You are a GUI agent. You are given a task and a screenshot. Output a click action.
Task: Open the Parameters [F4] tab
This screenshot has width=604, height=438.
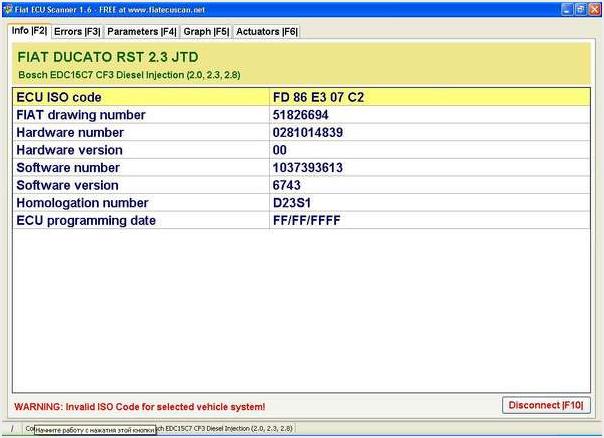click(142, 32)
